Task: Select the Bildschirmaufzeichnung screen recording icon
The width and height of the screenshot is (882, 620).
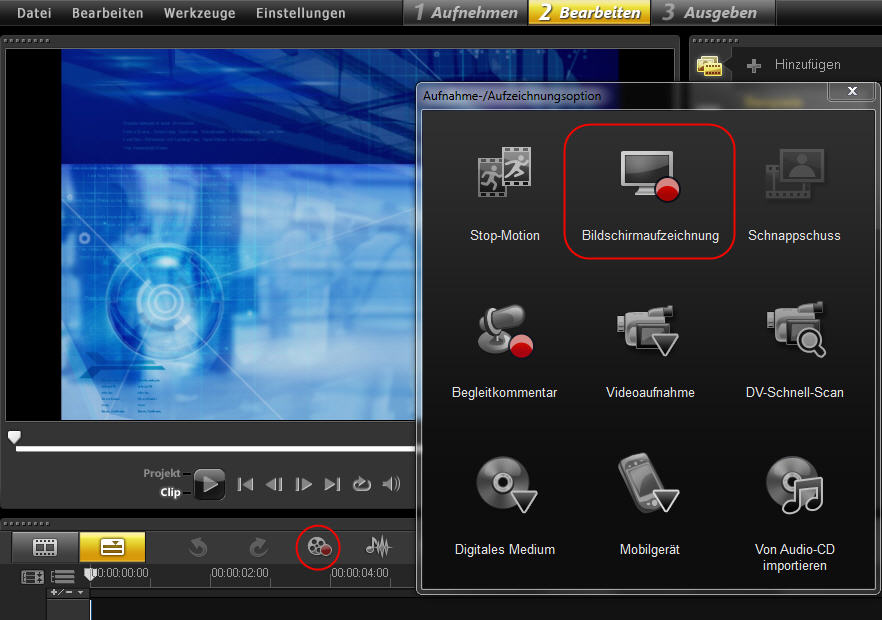Action: pos(649,173)
